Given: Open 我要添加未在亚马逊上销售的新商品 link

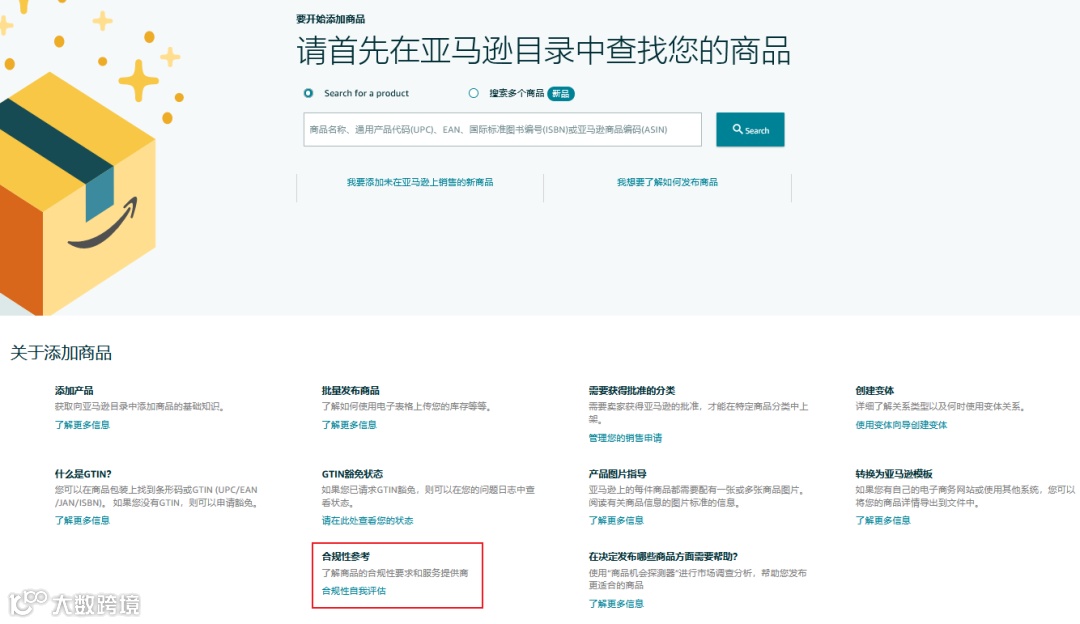Looking at the screenshot, I should tap(419, 183).
